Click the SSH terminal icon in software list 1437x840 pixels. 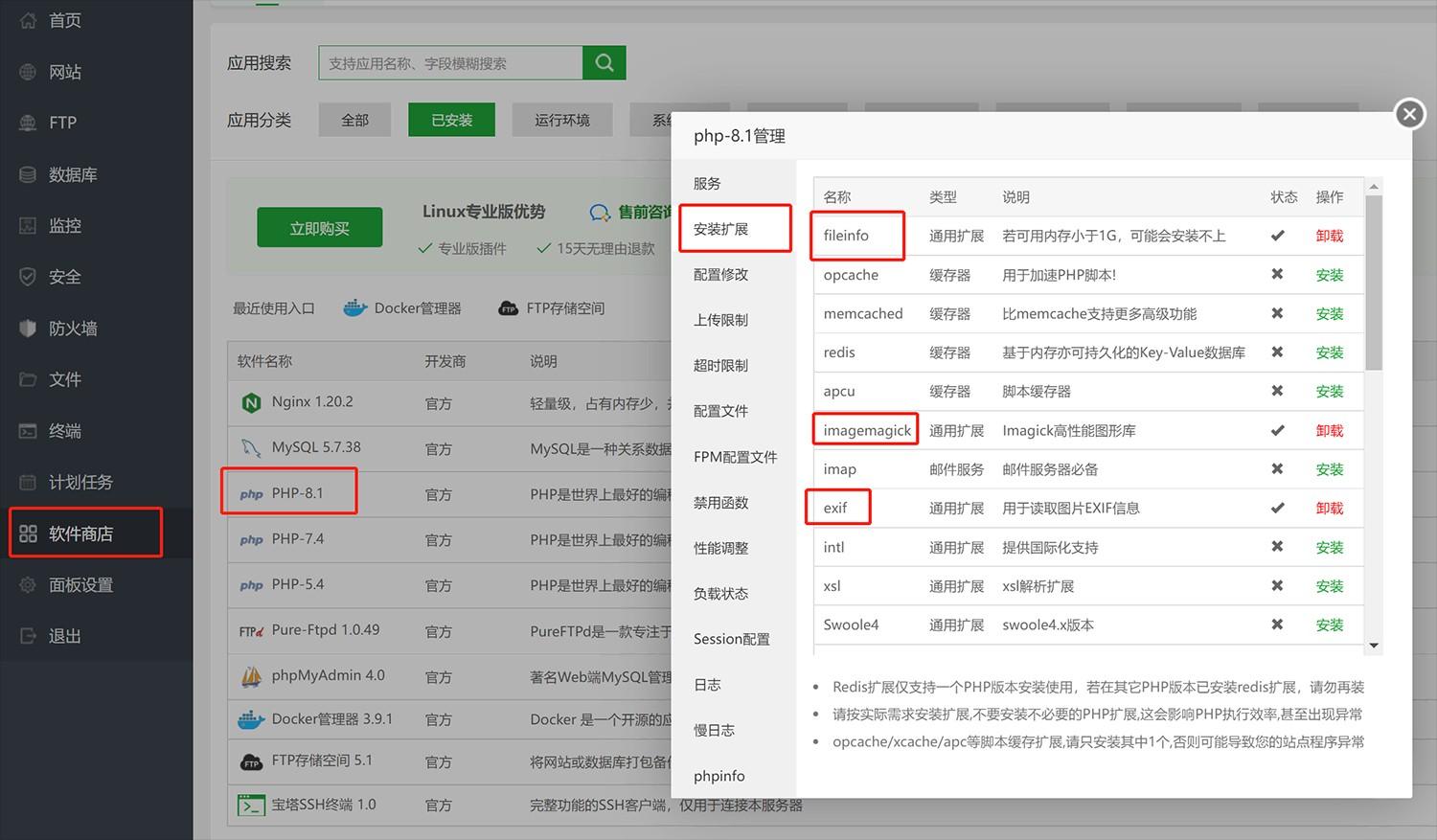coord(251,806)
